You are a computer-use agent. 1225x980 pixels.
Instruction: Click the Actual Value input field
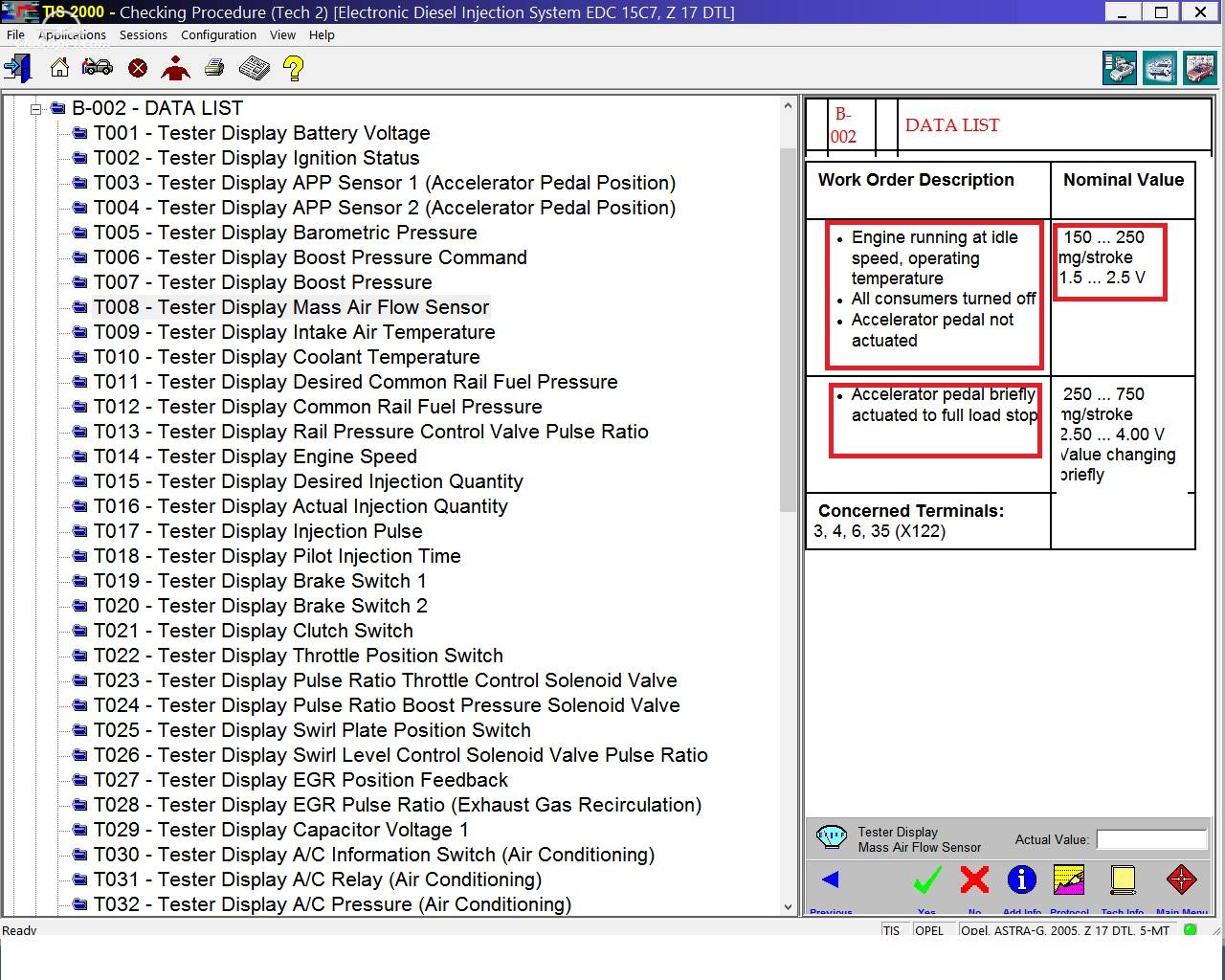1151,839
